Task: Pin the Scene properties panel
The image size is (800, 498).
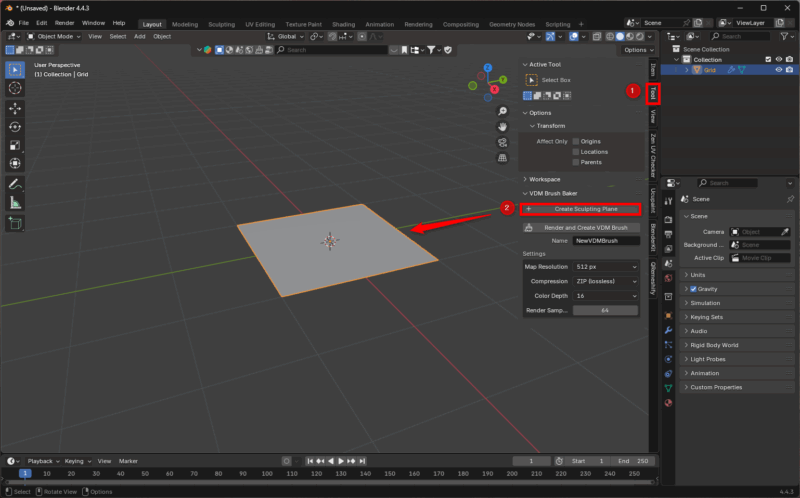Action: [790, 199]
